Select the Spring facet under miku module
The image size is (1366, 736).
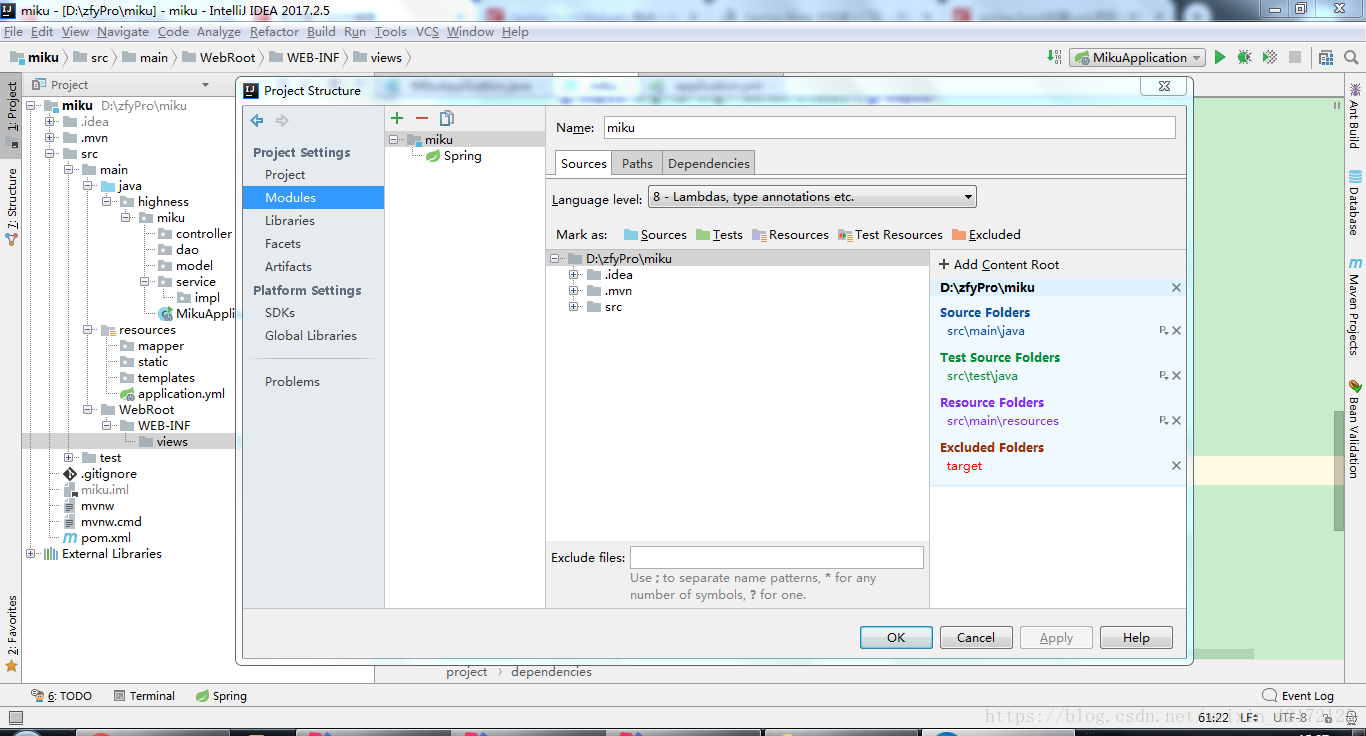pos(454,156)
